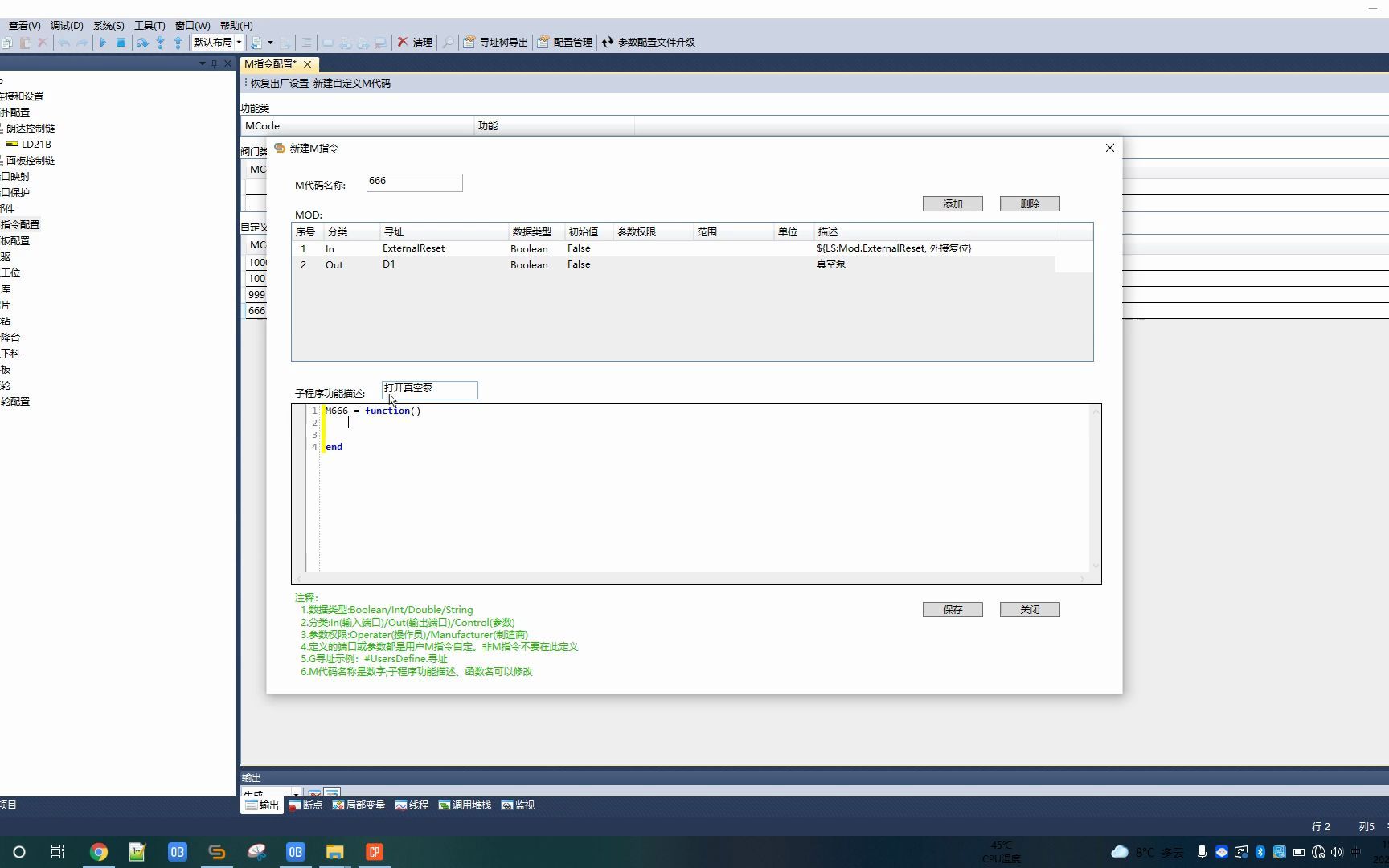Click the magnifier search icon in toolbar
1389x868 pixels.
coord(448,42)
